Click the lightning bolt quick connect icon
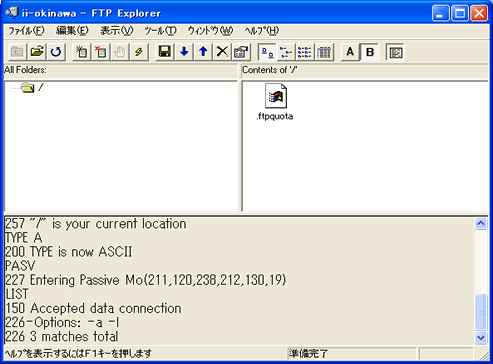This screenshot has height=364, width=493. tap(139, 52)
